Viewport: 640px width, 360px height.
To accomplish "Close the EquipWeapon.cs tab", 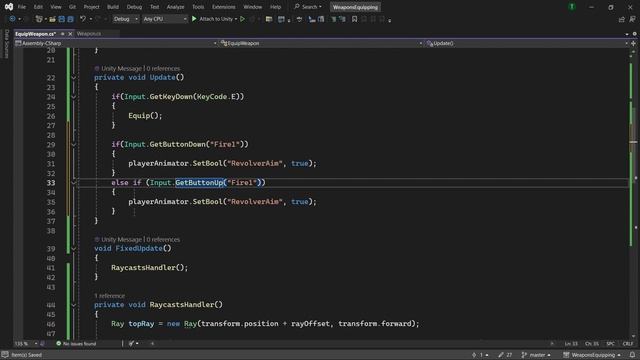I will (x=70, y=34).
